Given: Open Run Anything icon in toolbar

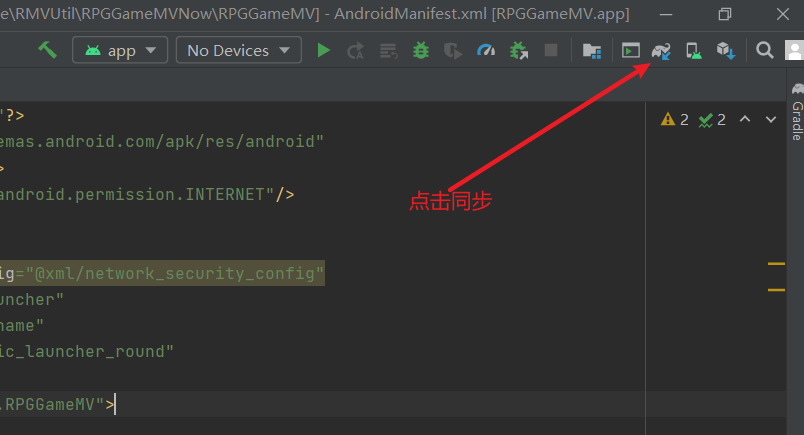Looking at the screenshot, I should [x=631, y=51].
